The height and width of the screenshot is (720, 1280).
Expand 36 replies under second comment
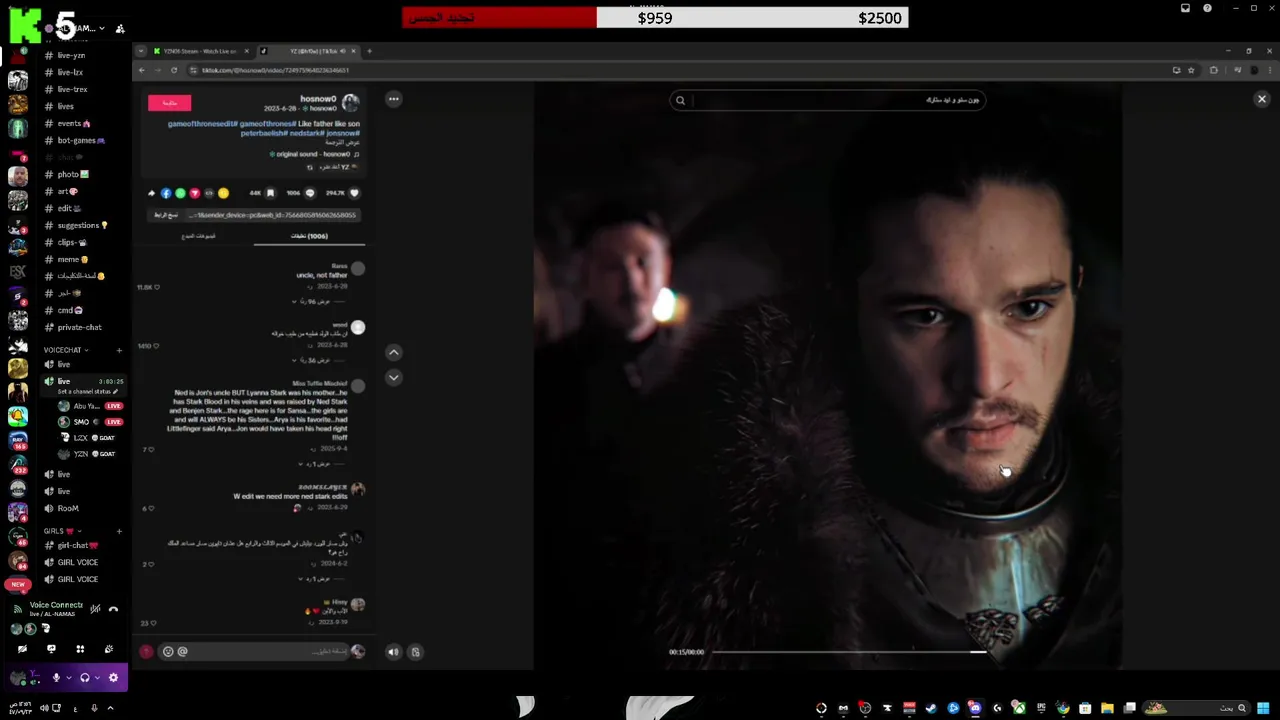pos(318,360)
